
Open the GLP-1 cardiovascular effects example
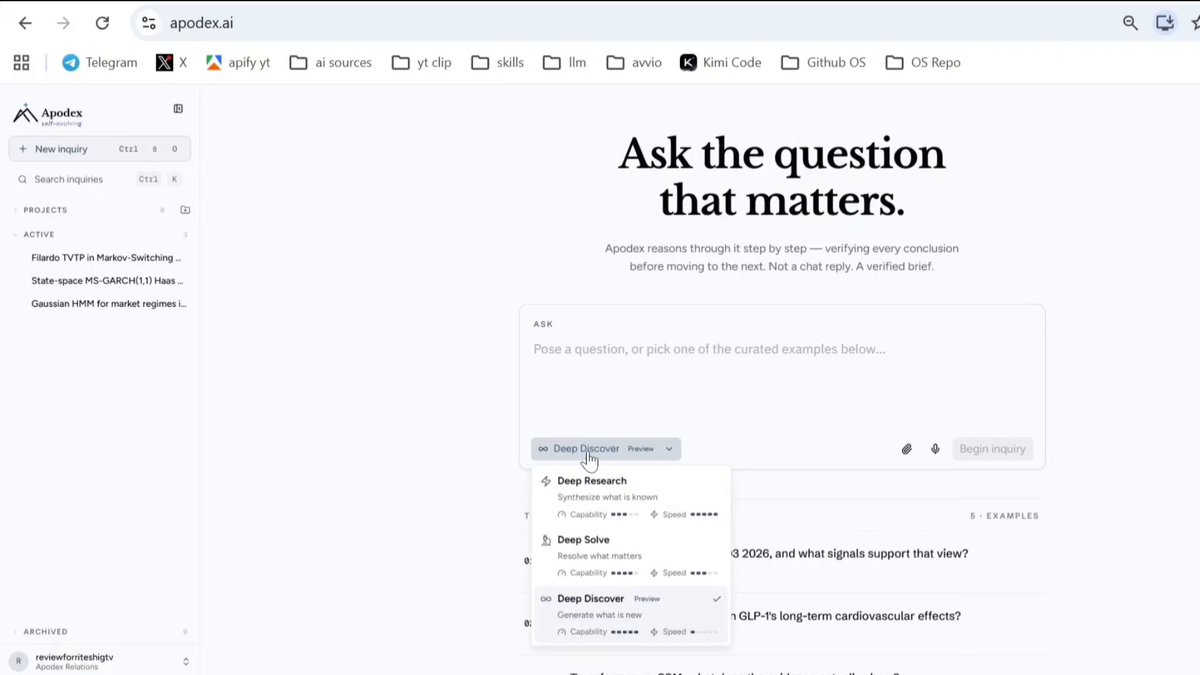point(848,616)
